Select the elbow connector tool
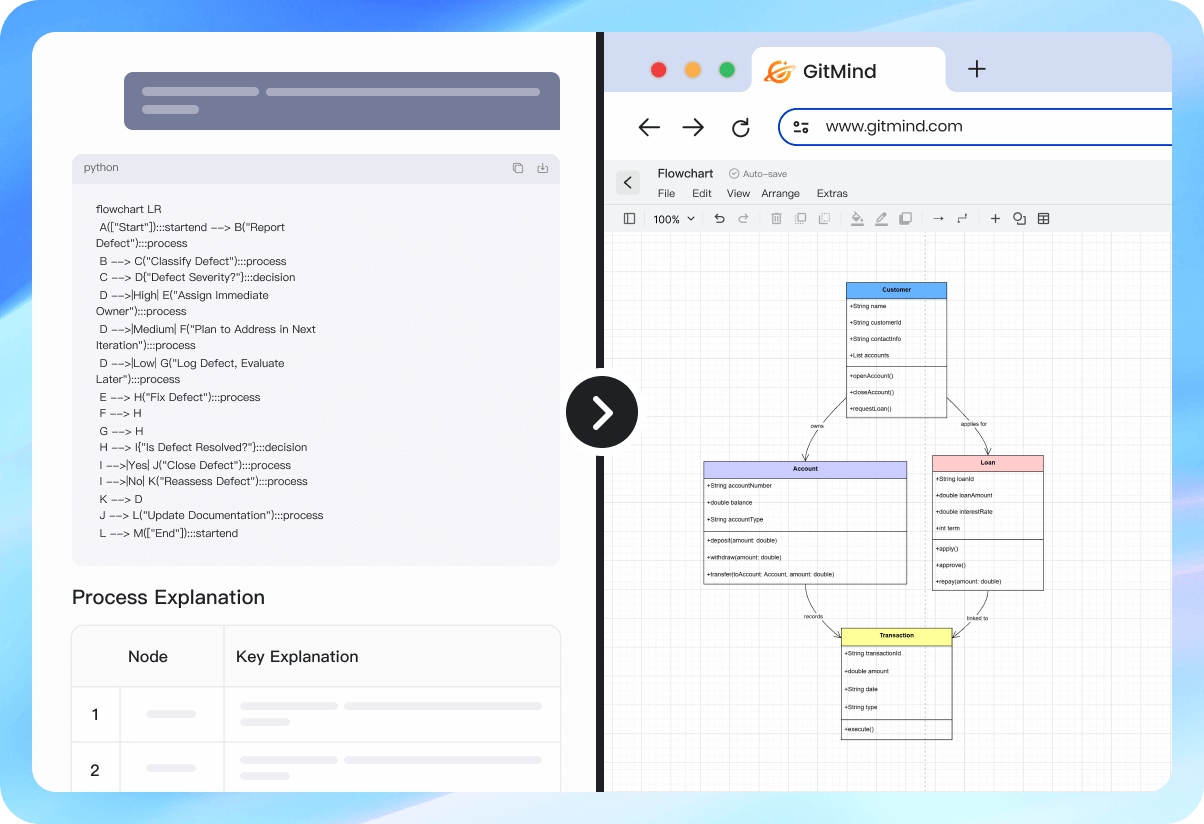Image resolution: width=1204 pixels, height=824 pixels. [x=962, y=218]
